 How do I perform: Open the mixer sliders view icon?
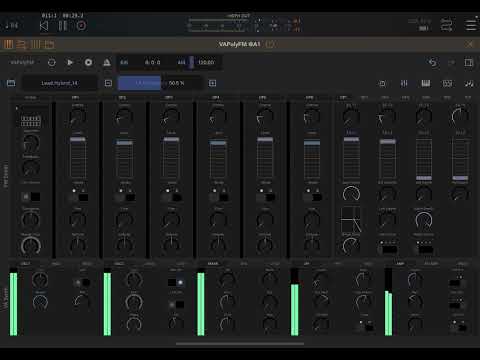click(x=404, y=83)
